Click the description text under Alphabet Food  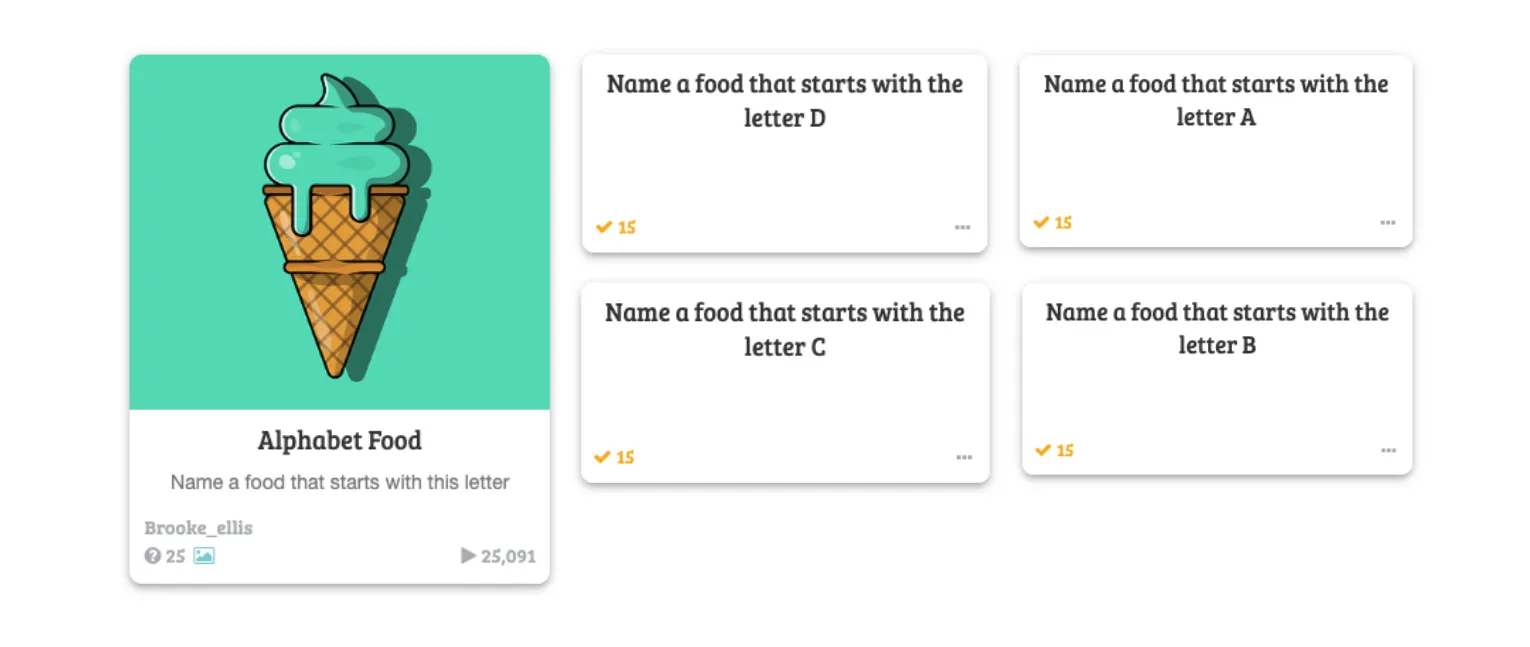[340, 482]
